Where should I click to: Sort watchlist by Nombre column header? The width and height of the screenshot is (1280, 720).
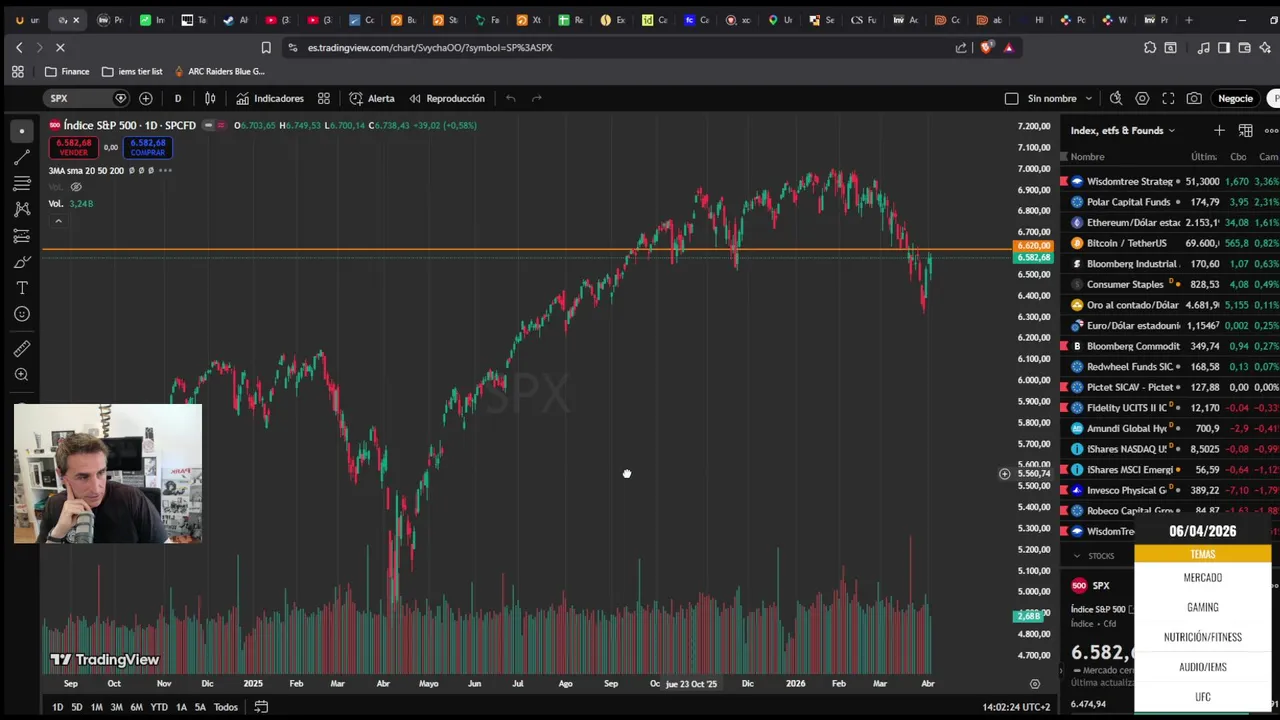(1087, 157)
